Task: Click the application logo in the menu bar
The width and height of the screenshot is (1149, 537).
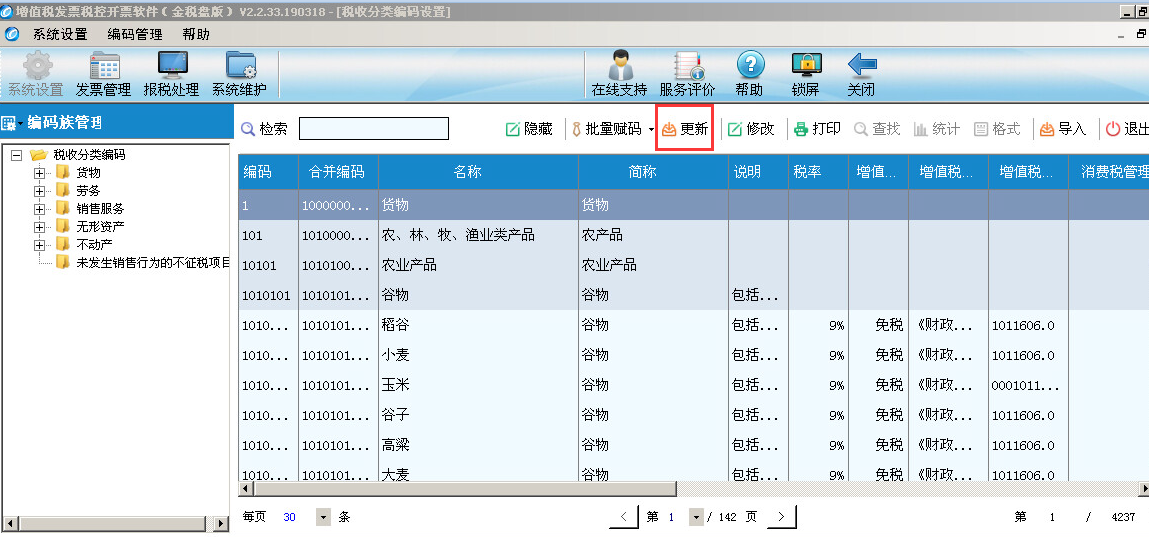Action: coord(12,34)
